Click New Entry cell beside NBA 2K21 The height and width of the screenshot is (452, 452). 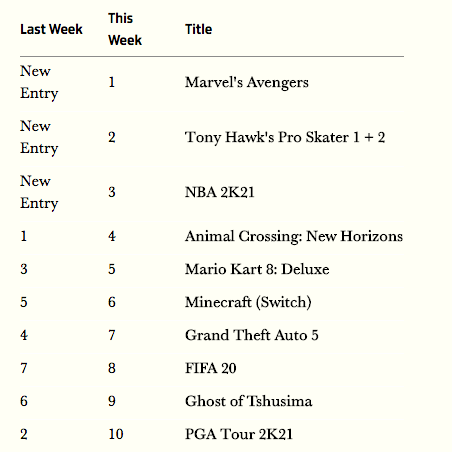(x=39, y=192)
